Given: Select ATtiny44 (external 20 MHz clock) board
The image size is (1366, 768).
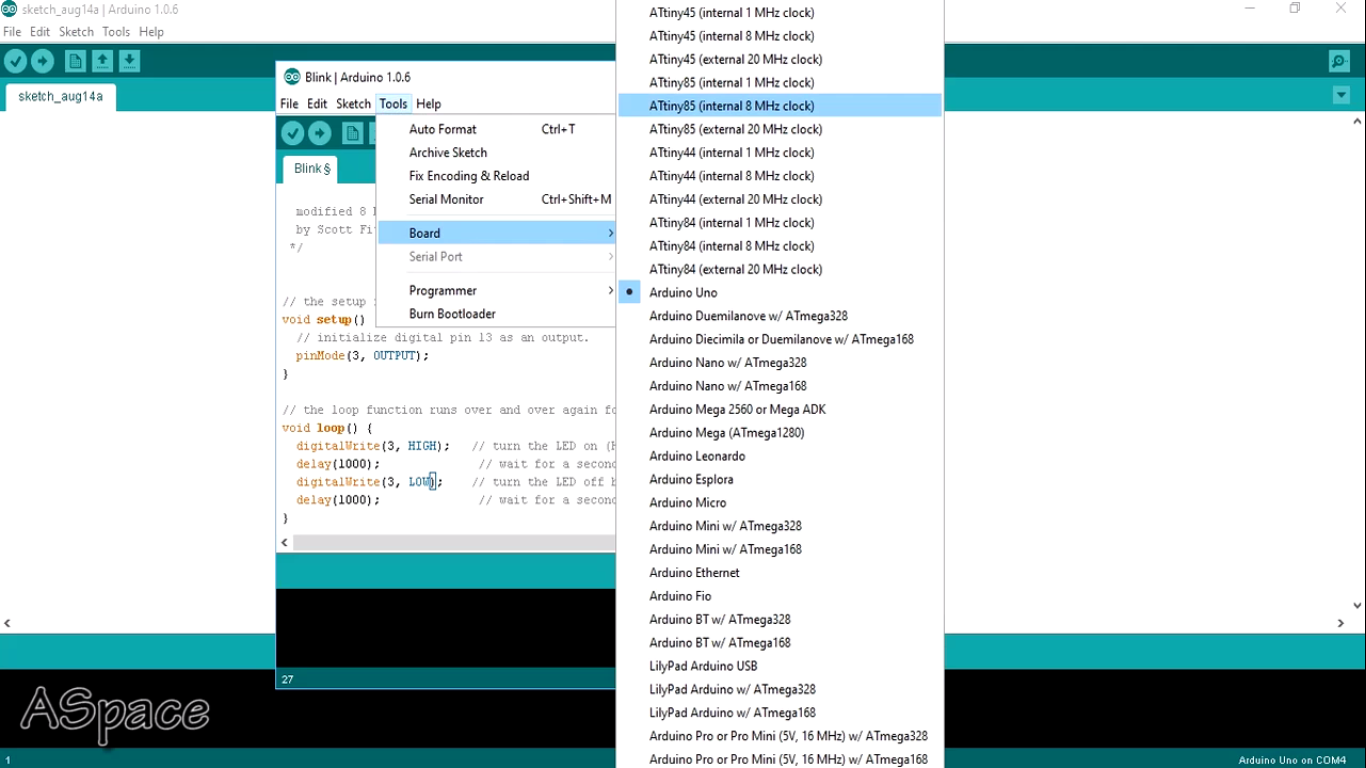Looking at the screenshot, I should 780,199.
